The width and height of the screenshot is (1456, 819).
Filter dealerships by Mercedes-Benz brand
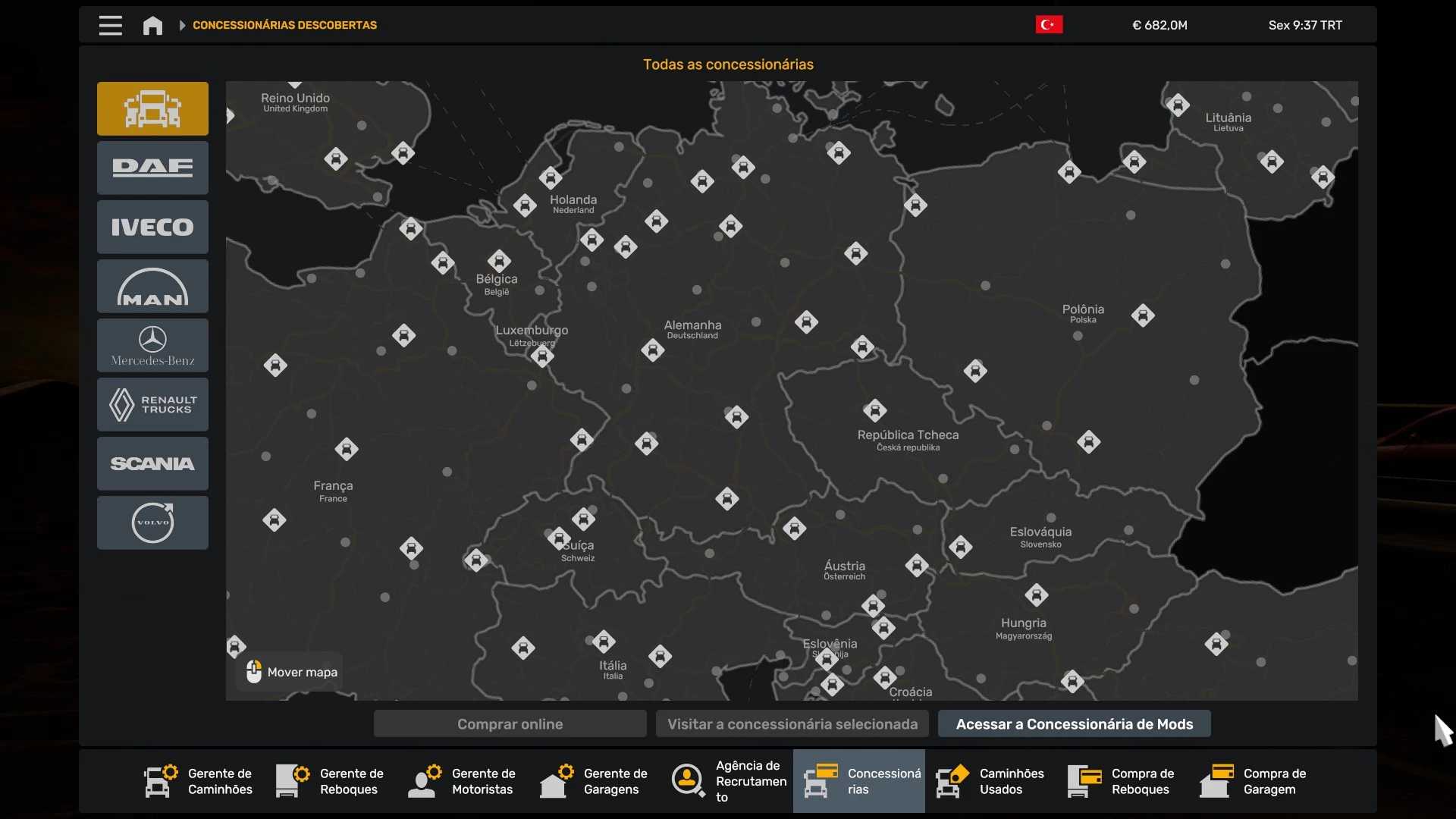152,345
